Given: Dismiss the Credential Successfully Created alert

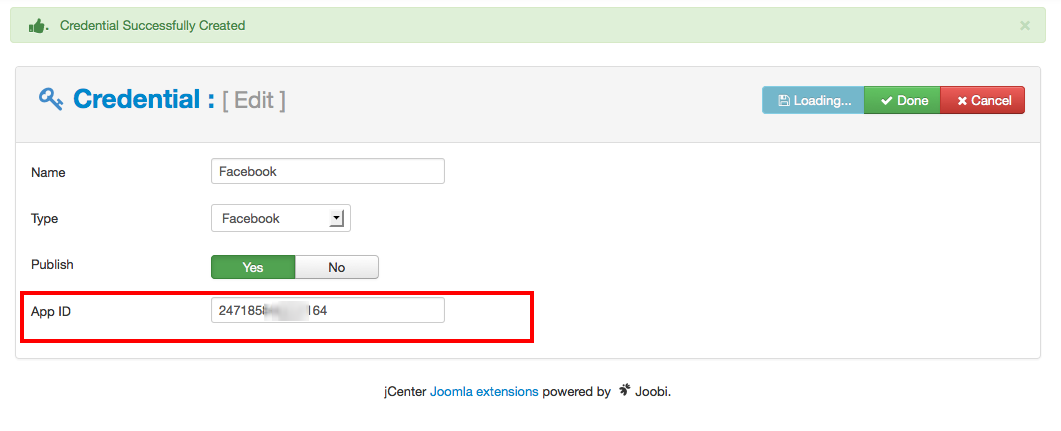Looking at the screenshot, I should coord(1024,26).
